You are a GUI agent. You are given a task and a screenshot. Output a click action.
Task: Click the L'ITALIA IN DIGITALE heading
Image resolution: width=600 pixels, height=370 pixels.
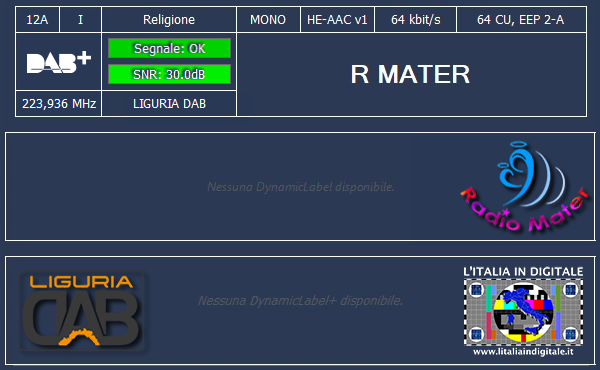523,272
